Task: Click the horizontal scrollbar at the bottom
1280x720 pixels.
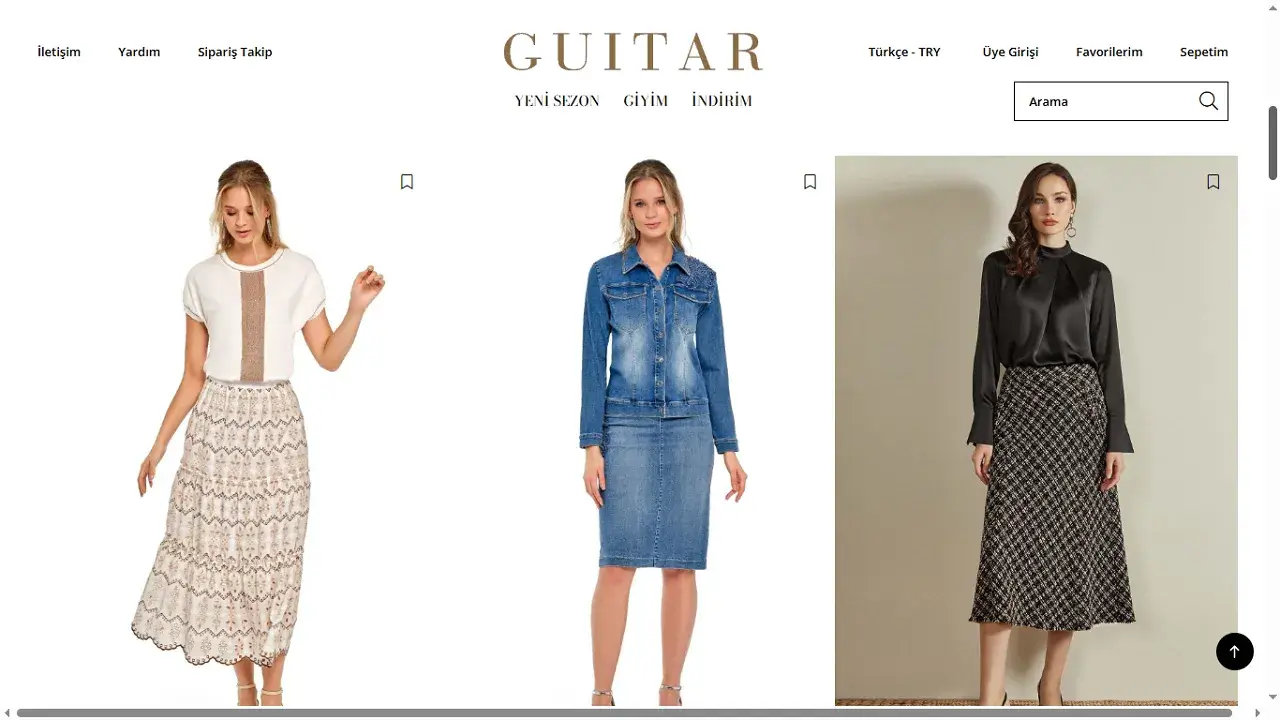Action: click(x=625, y=713)
